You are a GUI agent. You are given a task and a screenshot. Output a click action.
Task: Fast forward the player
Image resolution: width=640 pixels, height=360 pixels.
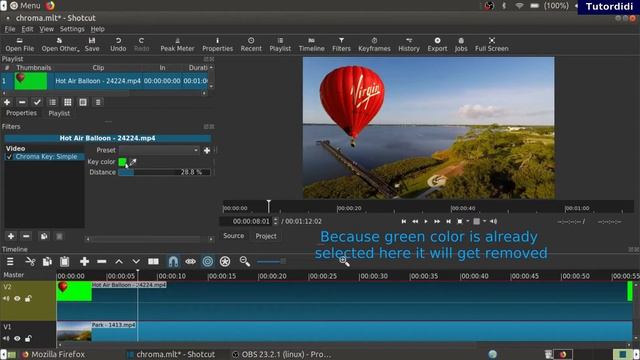[437, 221]
